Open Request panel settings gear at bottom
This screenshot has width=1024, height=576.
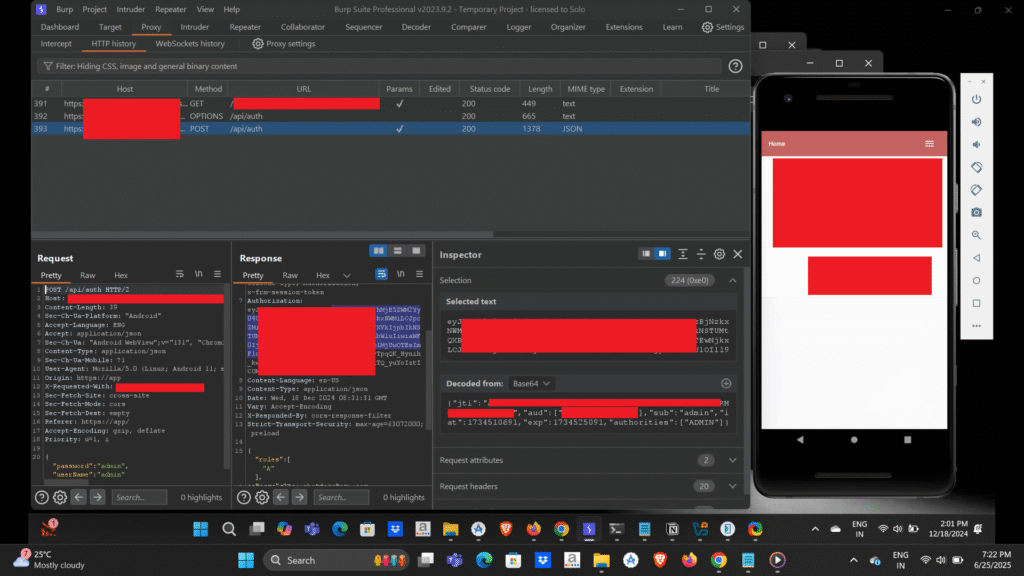(60, 497)
